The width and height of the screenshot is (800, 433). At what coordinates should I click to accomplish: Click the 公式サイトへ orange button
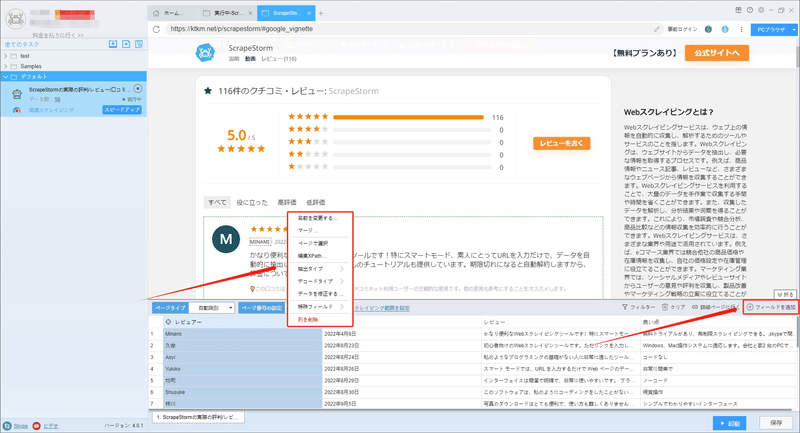click(x=717, y=53)
